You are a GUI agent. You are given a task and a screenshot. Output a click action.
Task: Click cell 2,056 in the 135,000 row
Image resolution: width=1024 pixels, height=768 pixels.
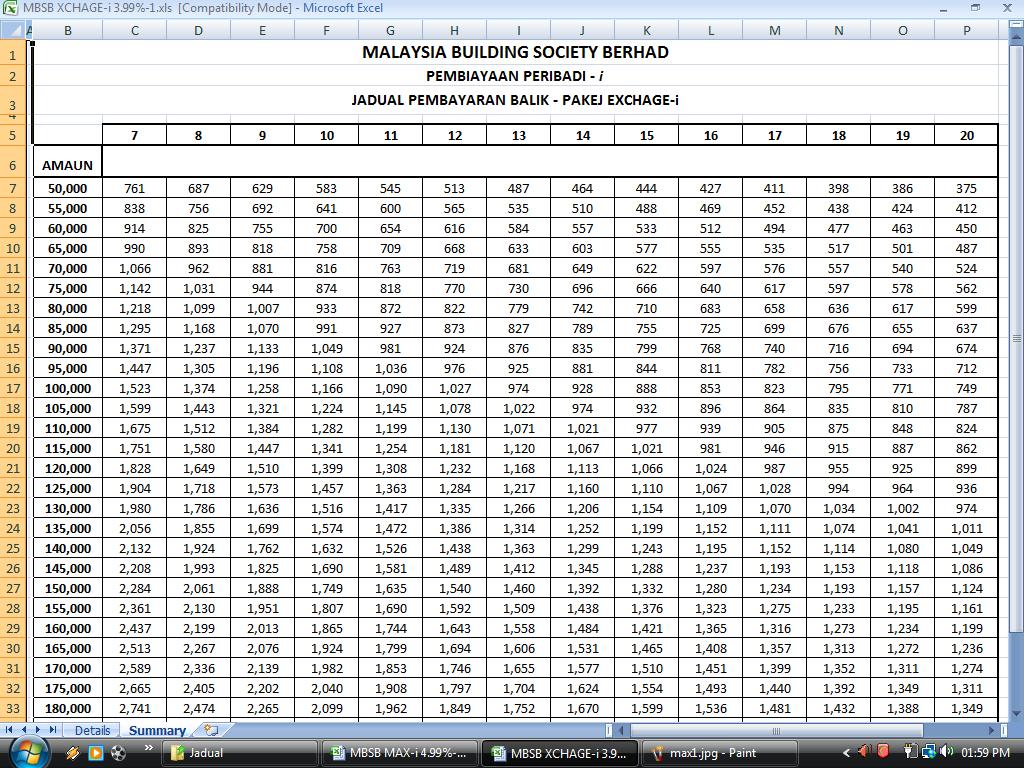pos(135,528)
